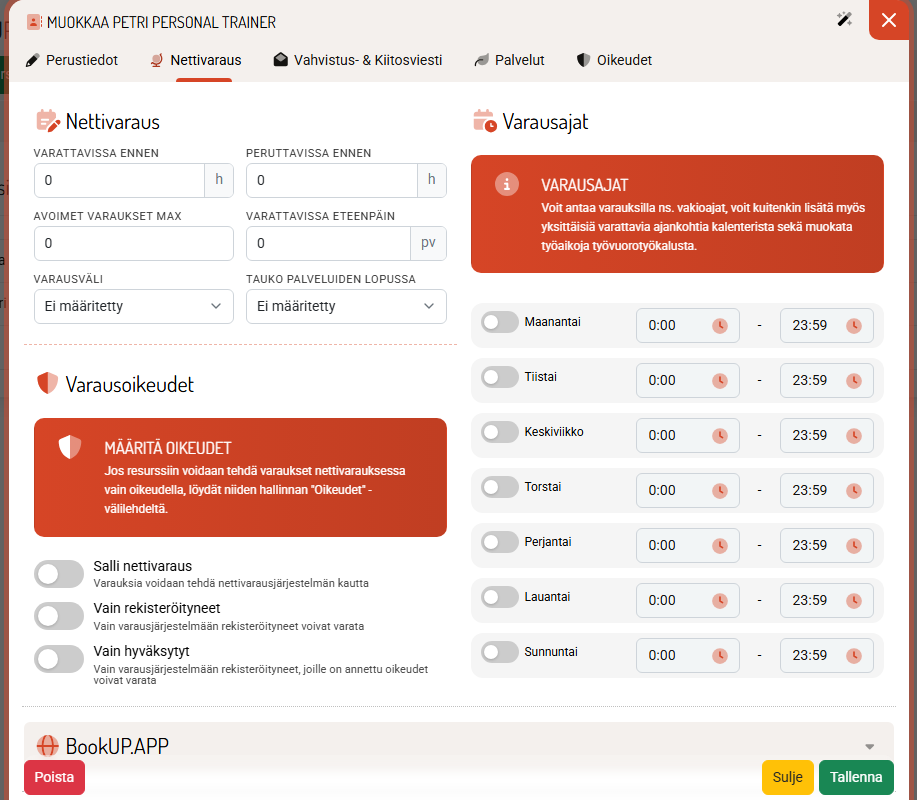The height and width of the screenshot is (800, 917).
Task: Click the Varattavissa eteenpäin input field
Action: pyautogui.click(x=328, y=243)
